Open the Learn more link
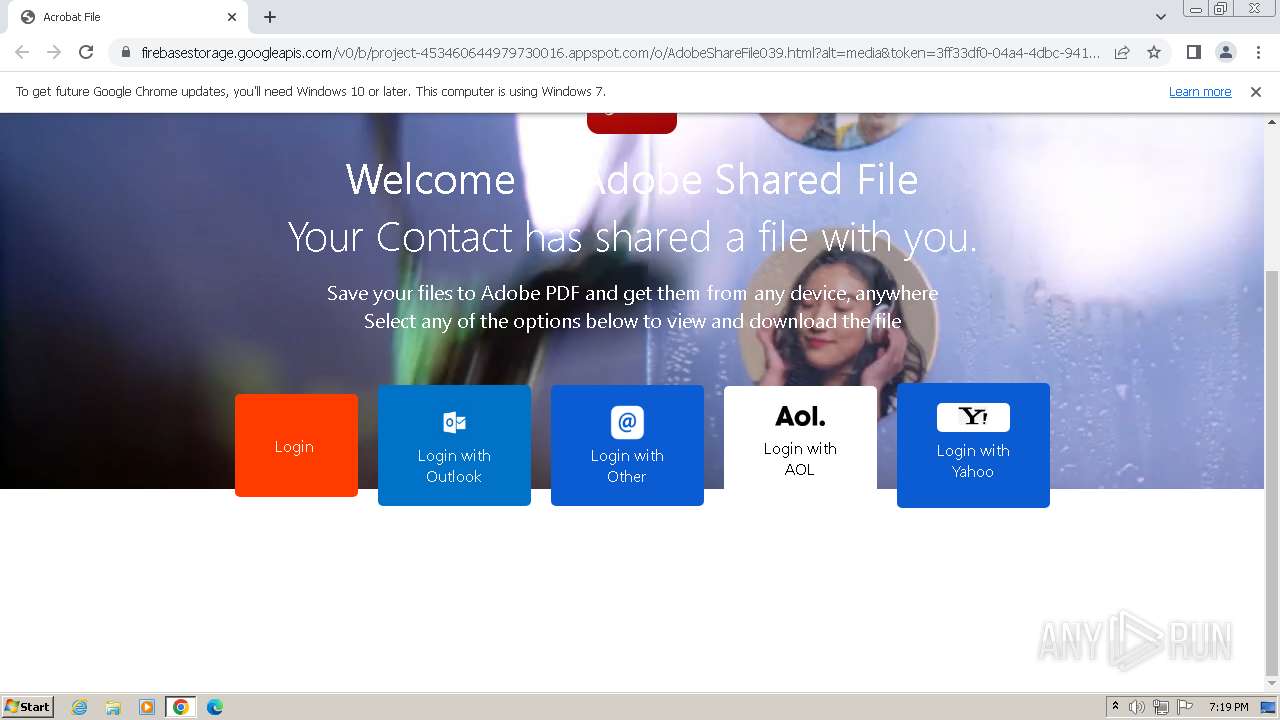 pyautogui.click(x=1200, y=92)
